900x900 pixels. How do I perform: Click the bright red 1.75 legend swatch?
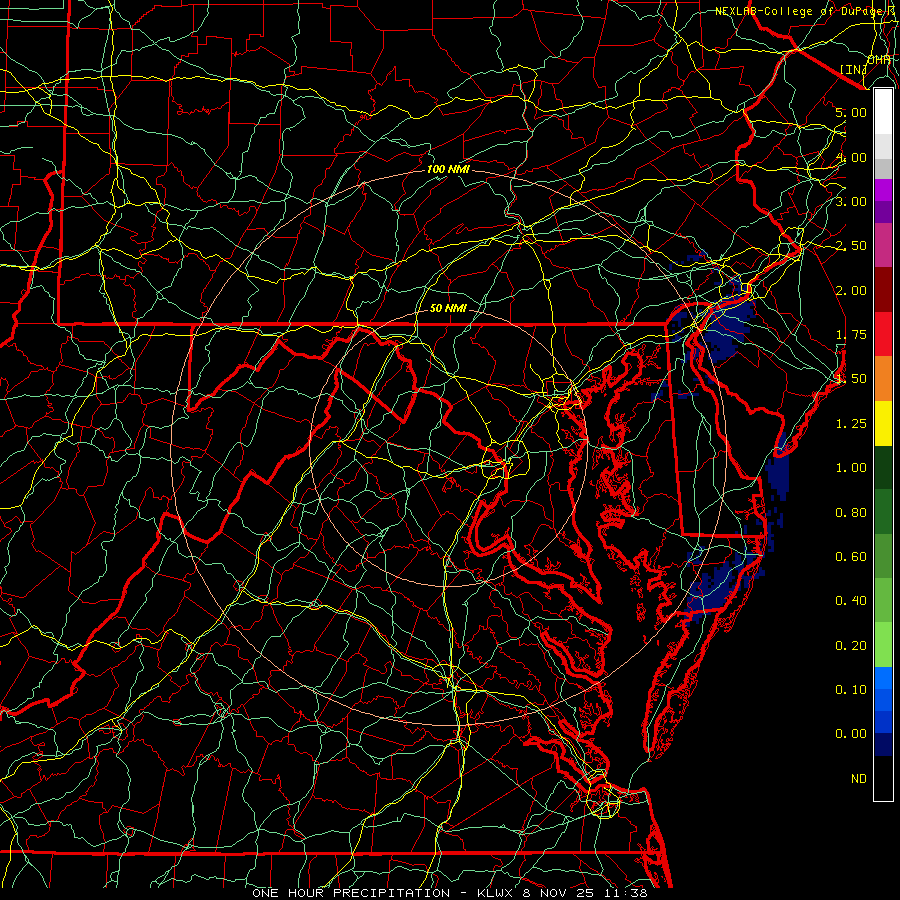tap(883, 334)
